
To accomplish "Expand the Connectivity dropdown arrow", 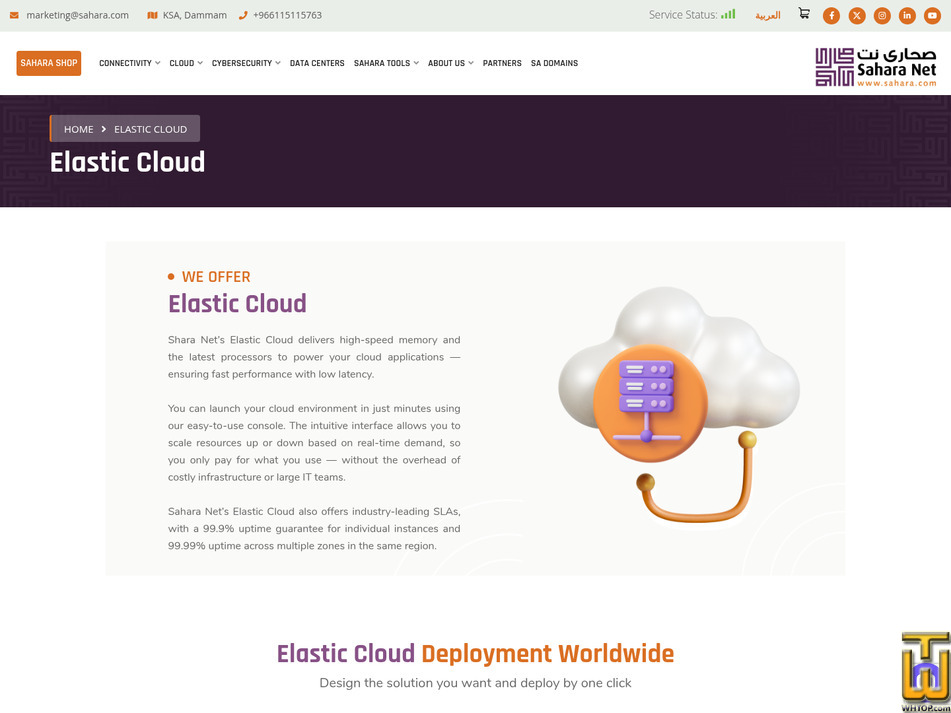I will (x=158, y=63).
